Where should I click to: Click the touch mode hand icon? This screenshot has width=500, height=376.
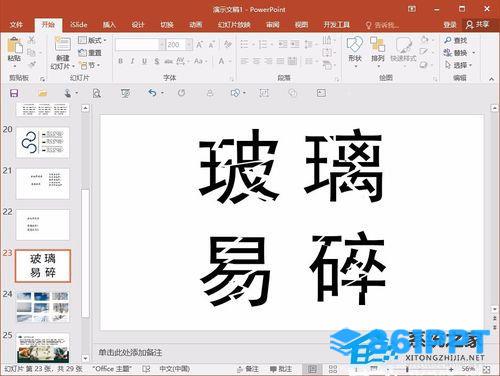point(68,93)
